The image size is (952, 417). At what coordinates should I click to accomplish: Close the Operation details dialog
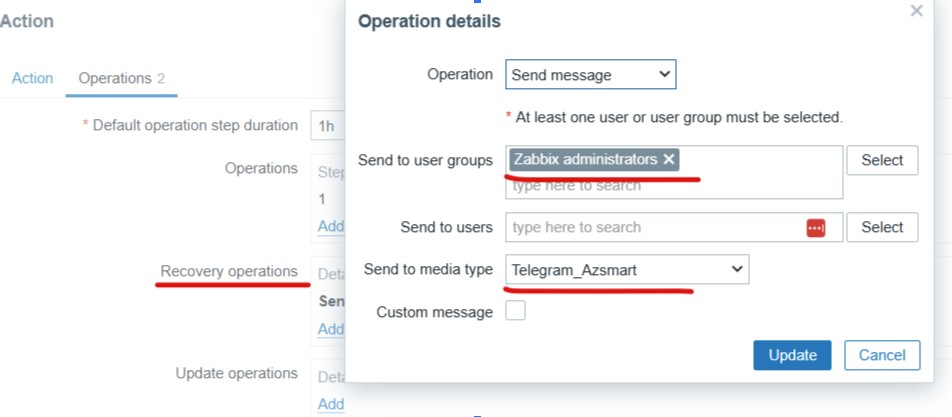pyautogui.click(x=916, y=11)
